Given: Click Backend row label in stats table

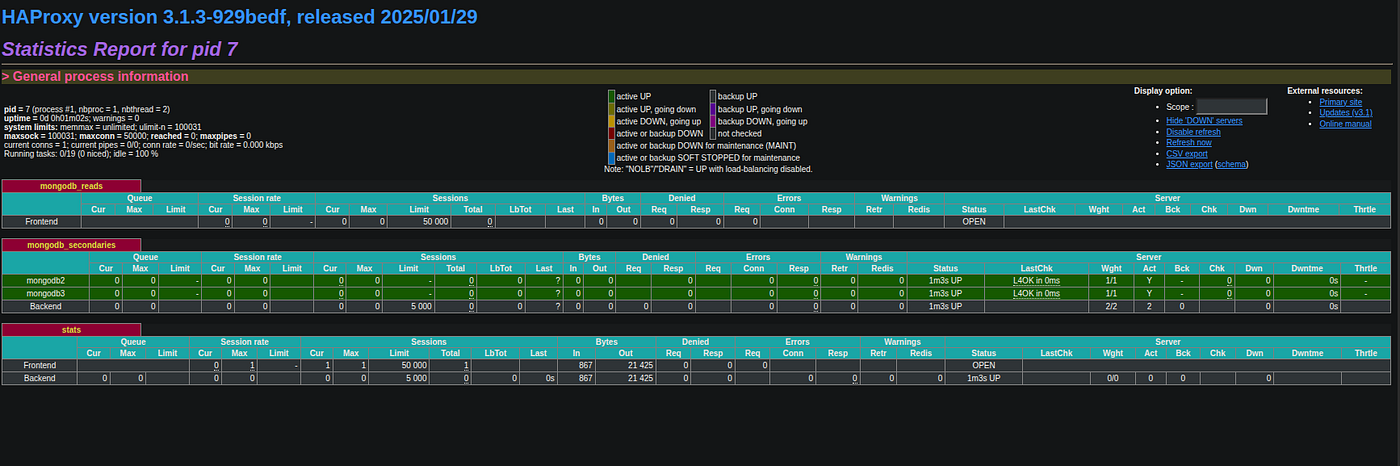Looking at the screenshot, I should 40,378.
